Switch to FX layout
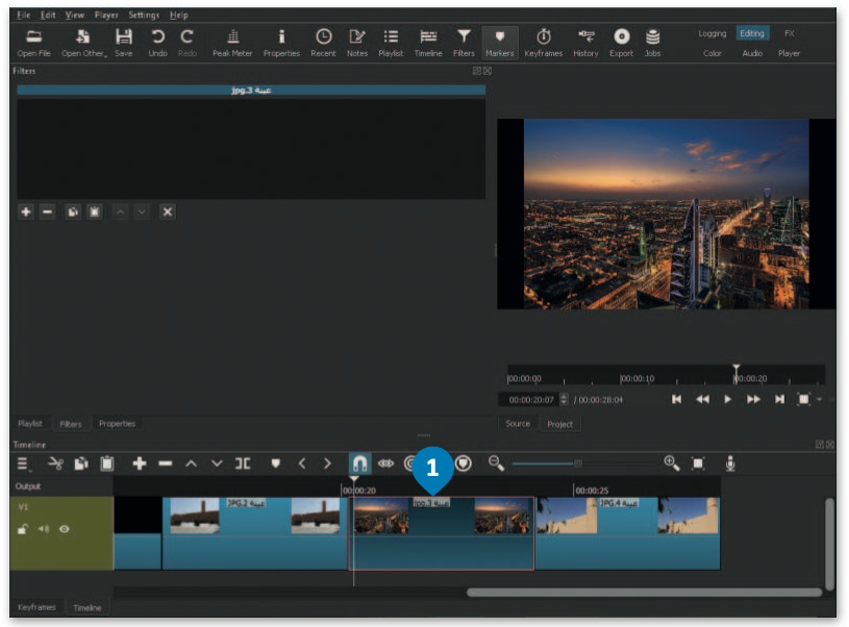 point(789,34)
